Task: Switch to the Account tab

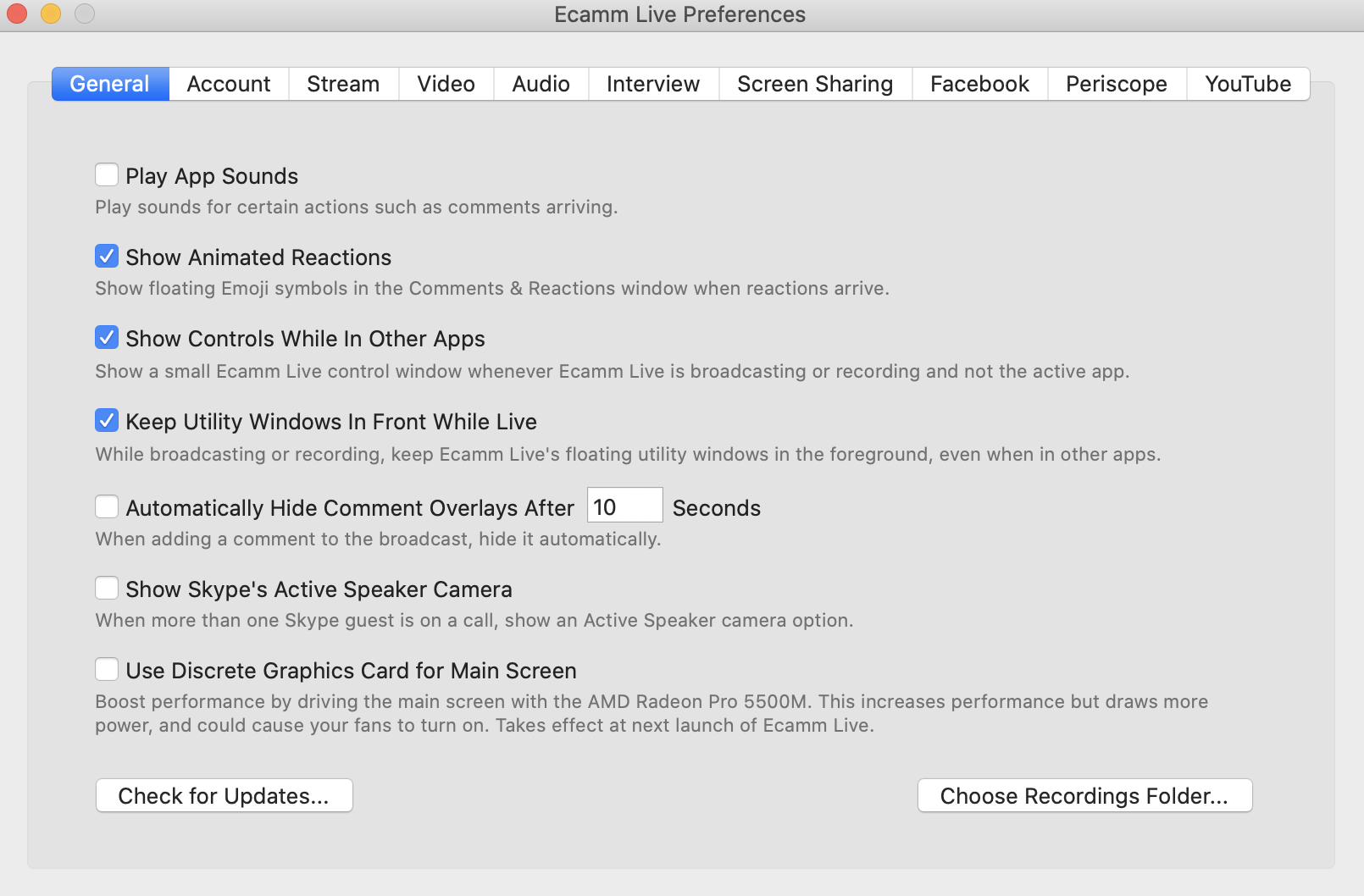Action: pyautogui.click(x=229, y=84)
